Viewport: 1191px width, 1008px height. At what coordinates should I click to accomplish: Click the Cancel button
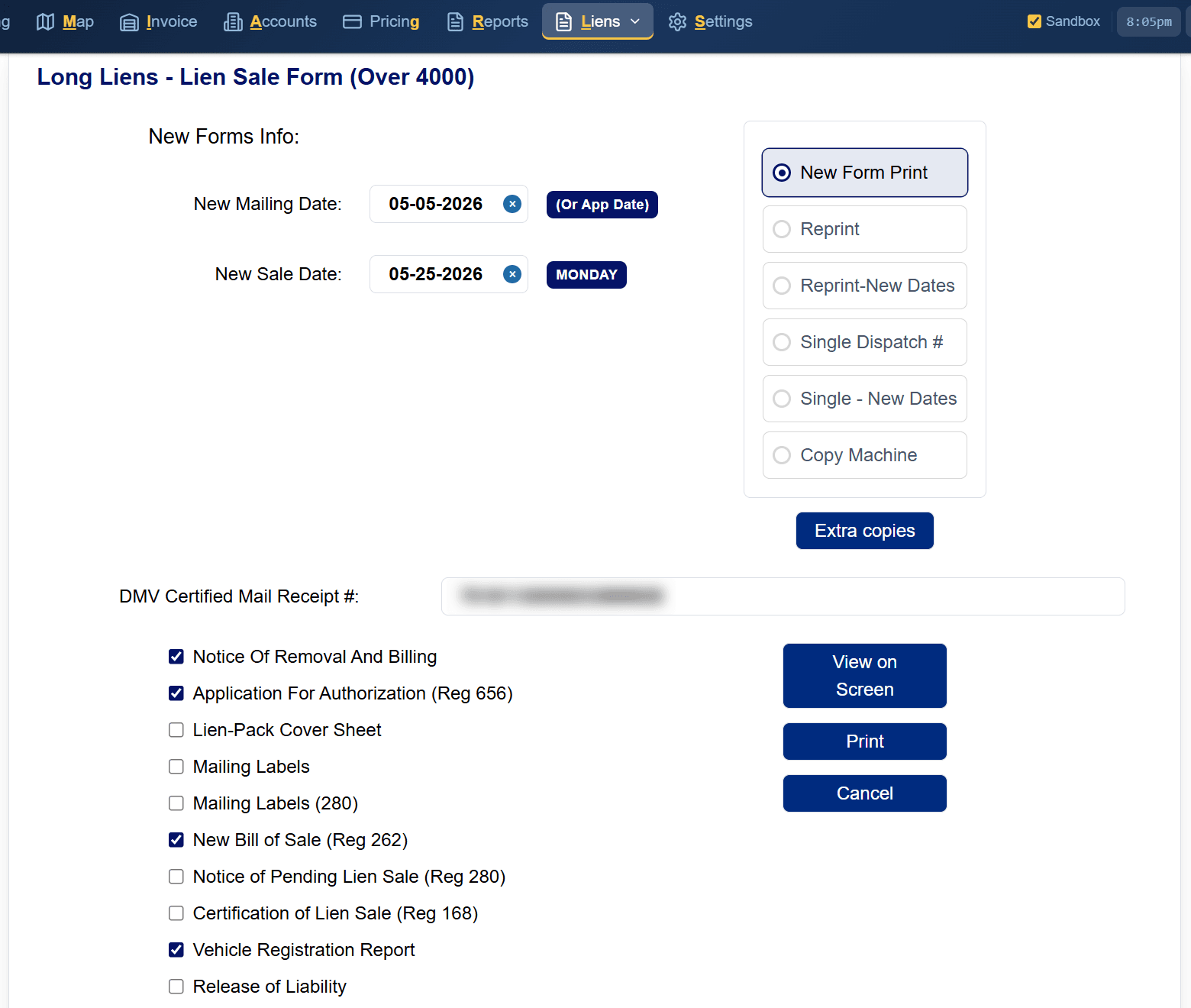coord(864,793)
